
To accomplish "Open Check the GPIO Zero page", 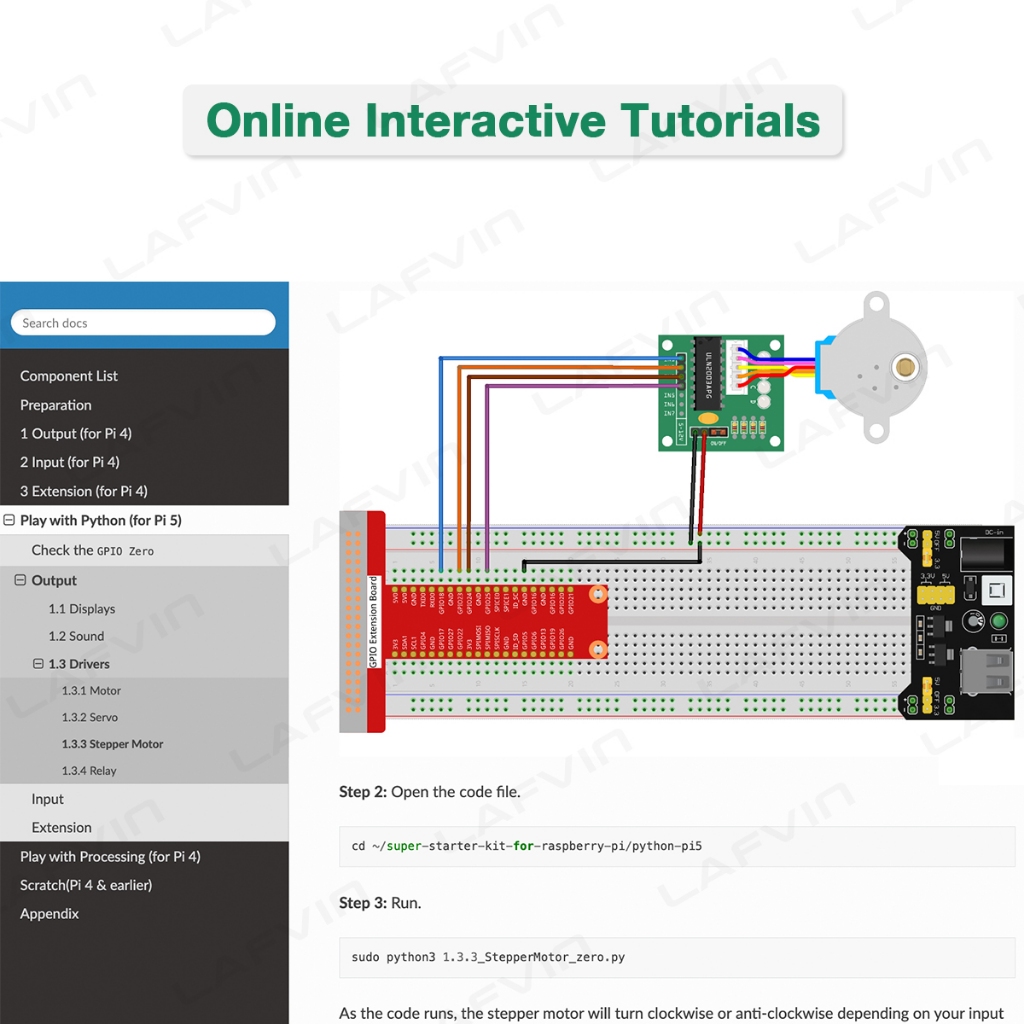I will (x=92, y=550).
